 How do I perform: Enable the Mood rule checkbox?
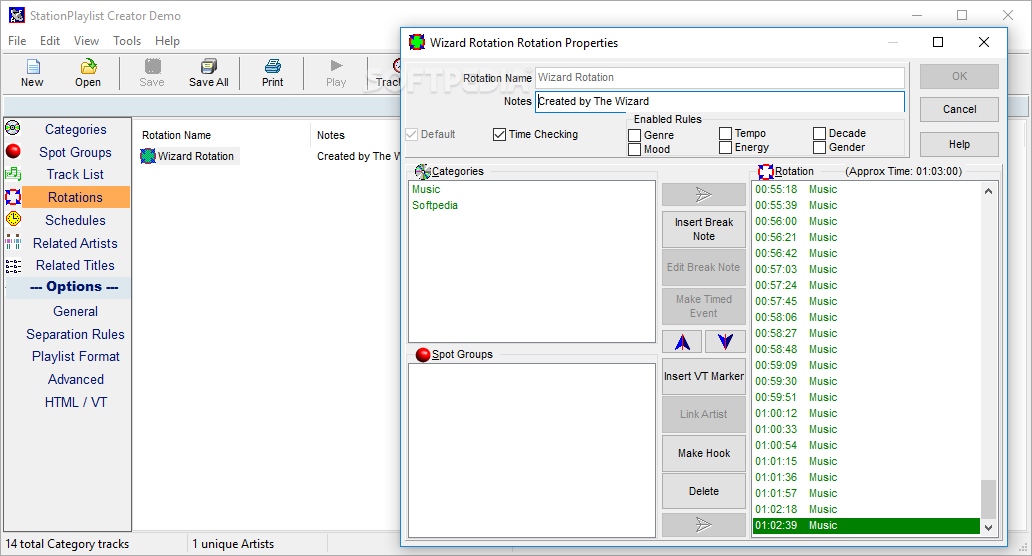[634, 149]
